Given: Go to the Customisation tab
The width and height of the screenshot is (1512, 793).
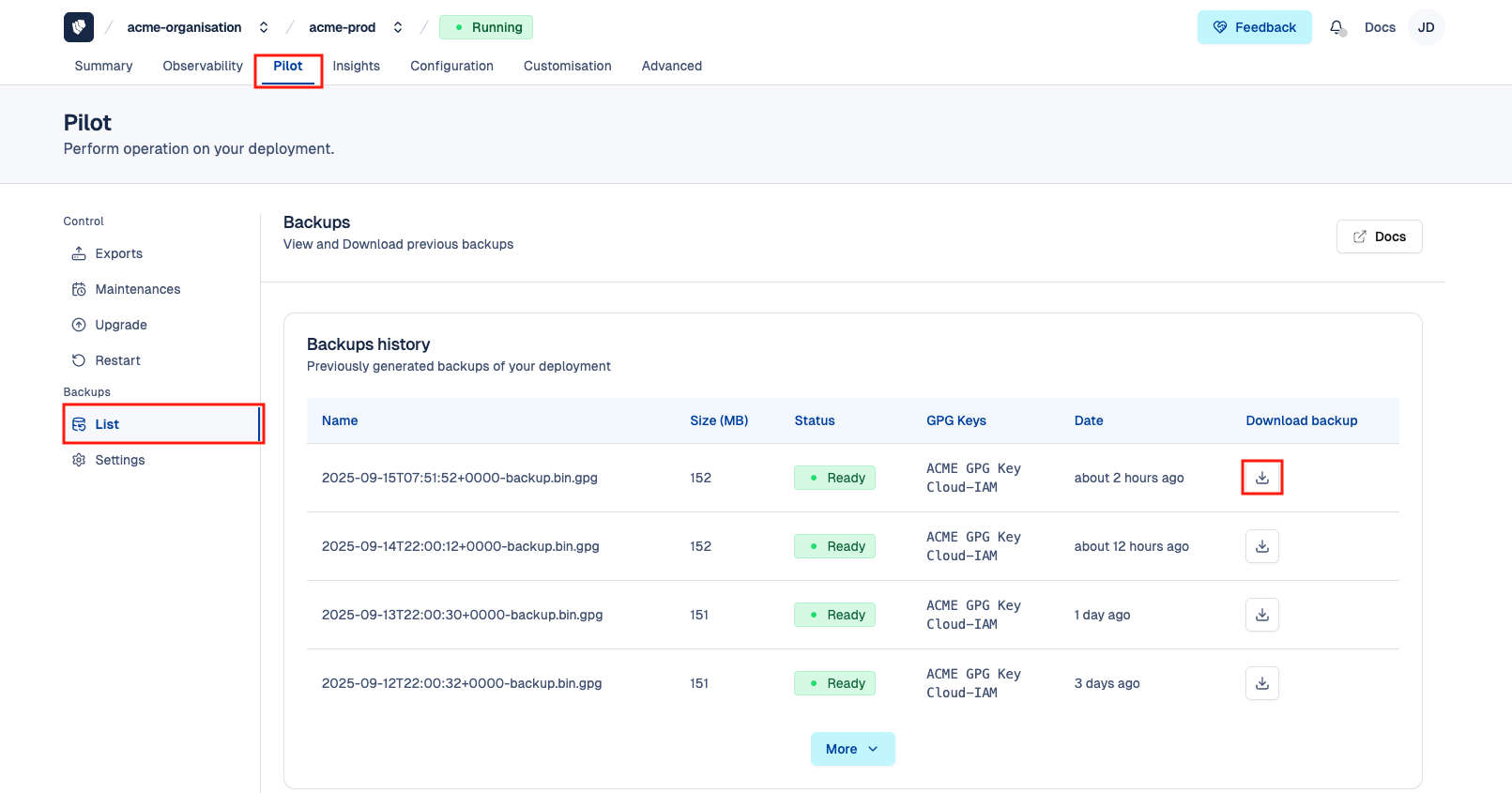Looking at the screenshot, I should point(568,66).
